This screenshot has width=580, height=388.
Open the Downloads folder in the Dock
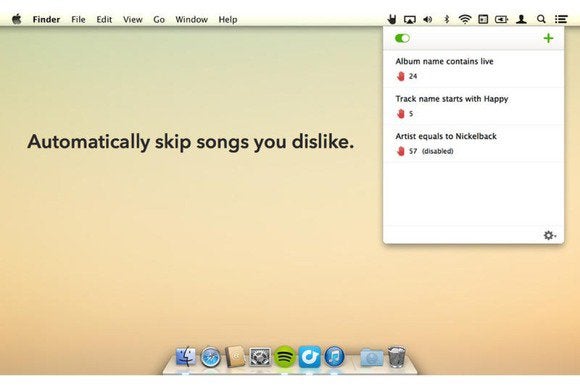point(372,357)
